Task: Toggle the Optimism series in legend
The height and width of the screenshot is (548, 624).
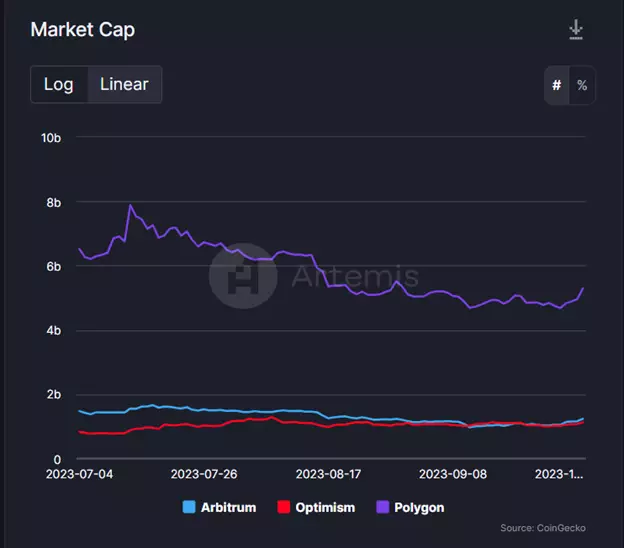Action: [x=316, y=507]
